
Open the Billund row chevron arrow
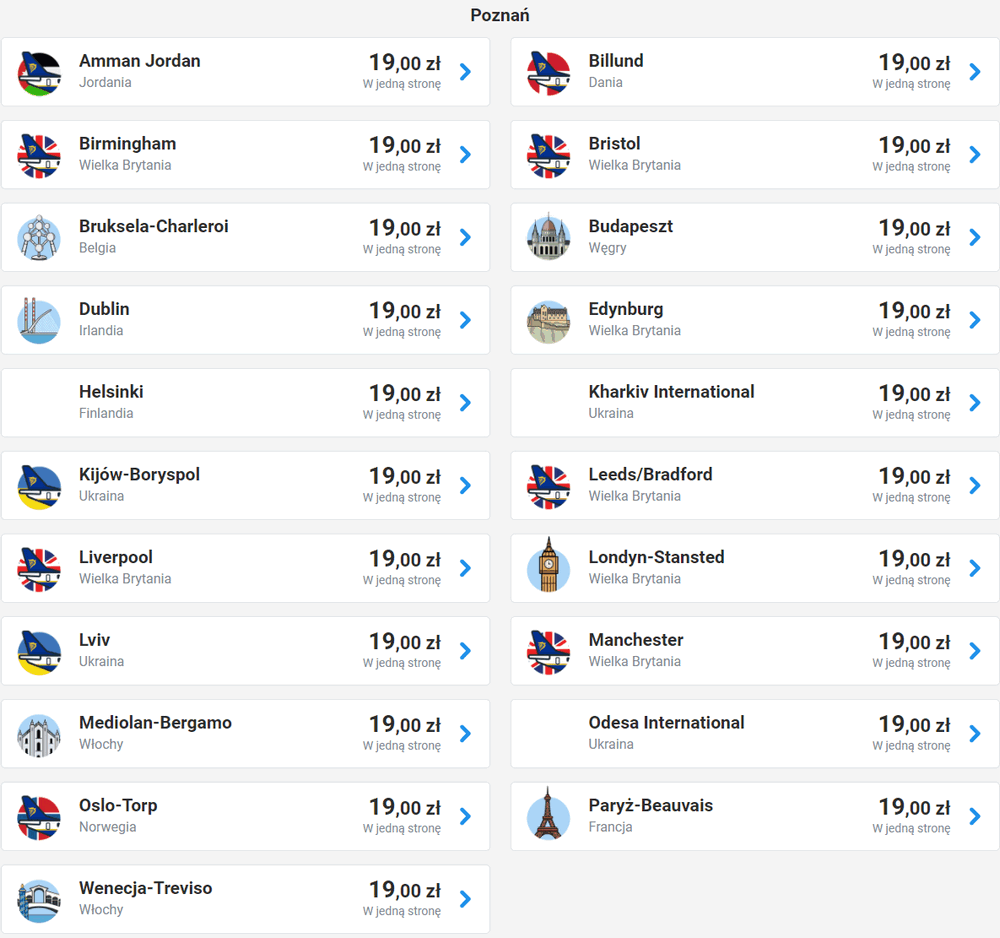(975, 71)
